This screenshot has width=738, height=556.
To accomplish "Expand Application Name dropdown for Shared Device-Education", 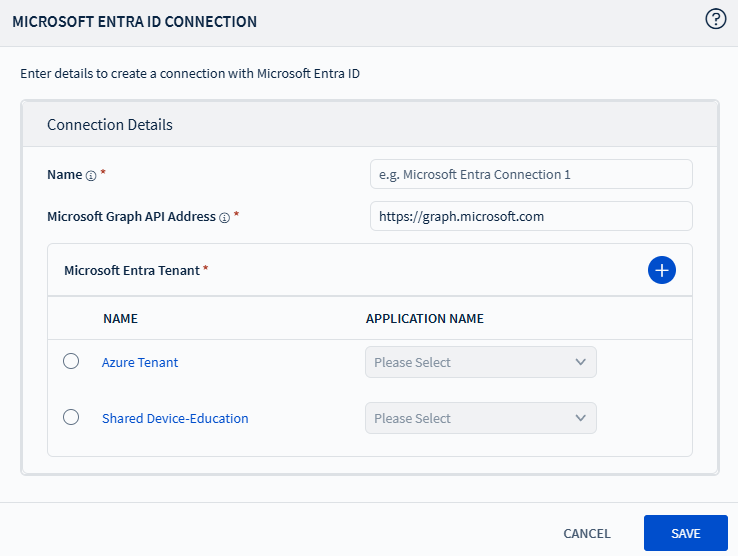I will [480, 418].
